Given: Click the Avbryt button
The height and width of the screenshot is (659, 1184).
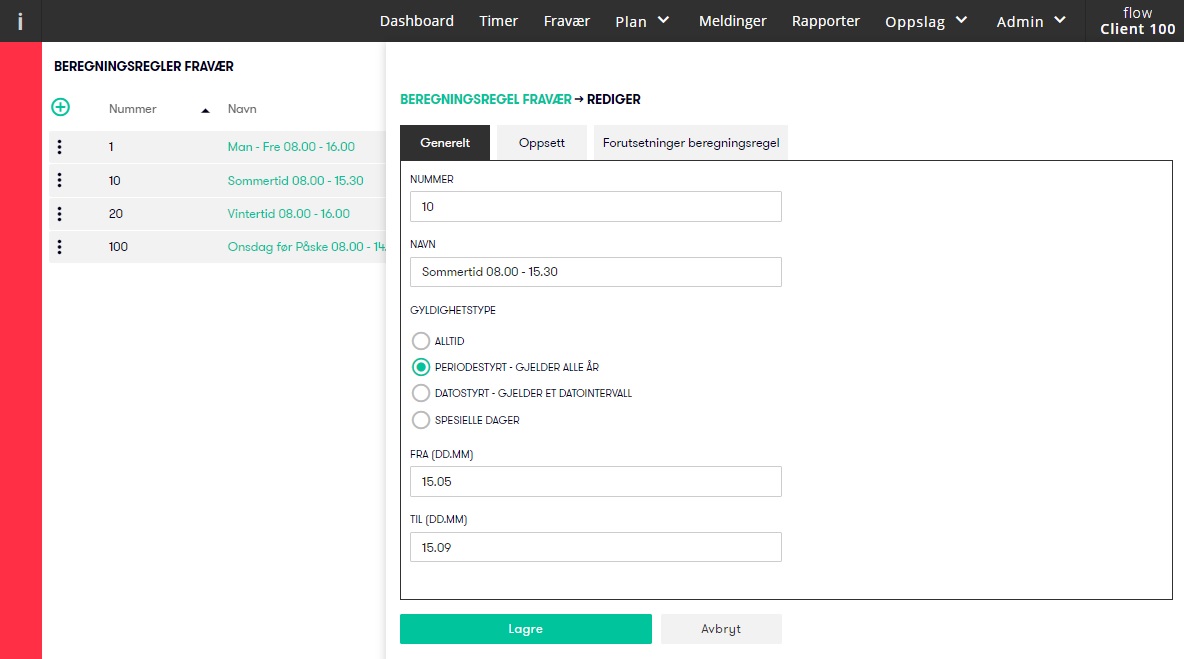Looking at the screenshot, I should pos(721,629).
